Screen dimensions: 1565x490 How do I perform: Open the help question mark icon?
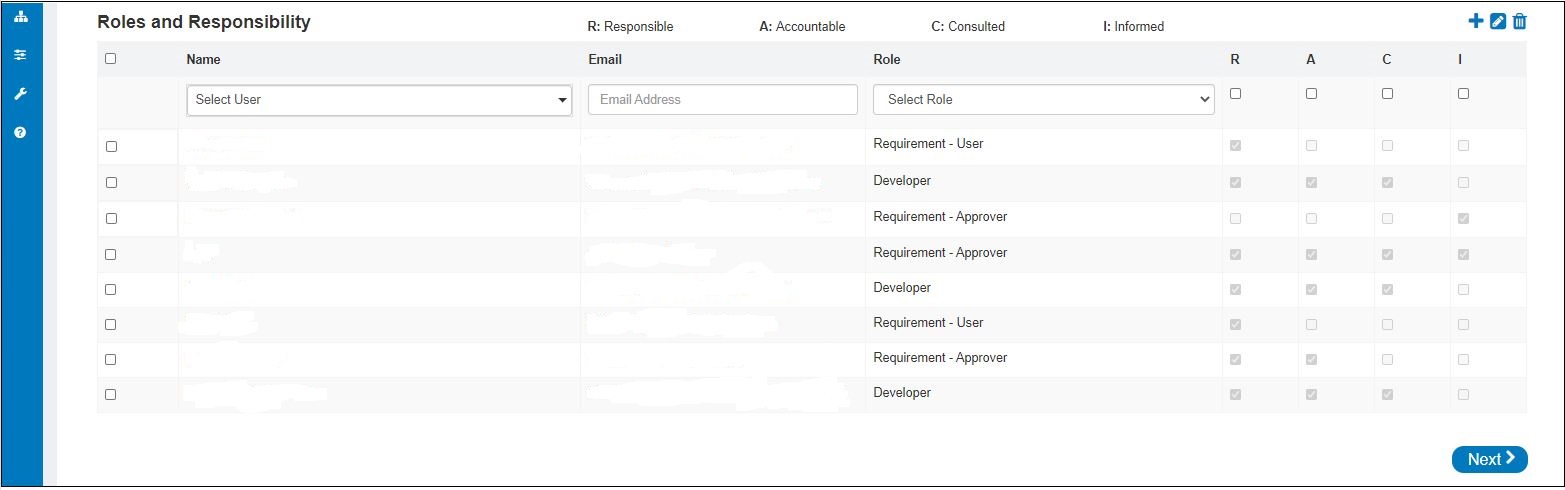click(20, 132)
